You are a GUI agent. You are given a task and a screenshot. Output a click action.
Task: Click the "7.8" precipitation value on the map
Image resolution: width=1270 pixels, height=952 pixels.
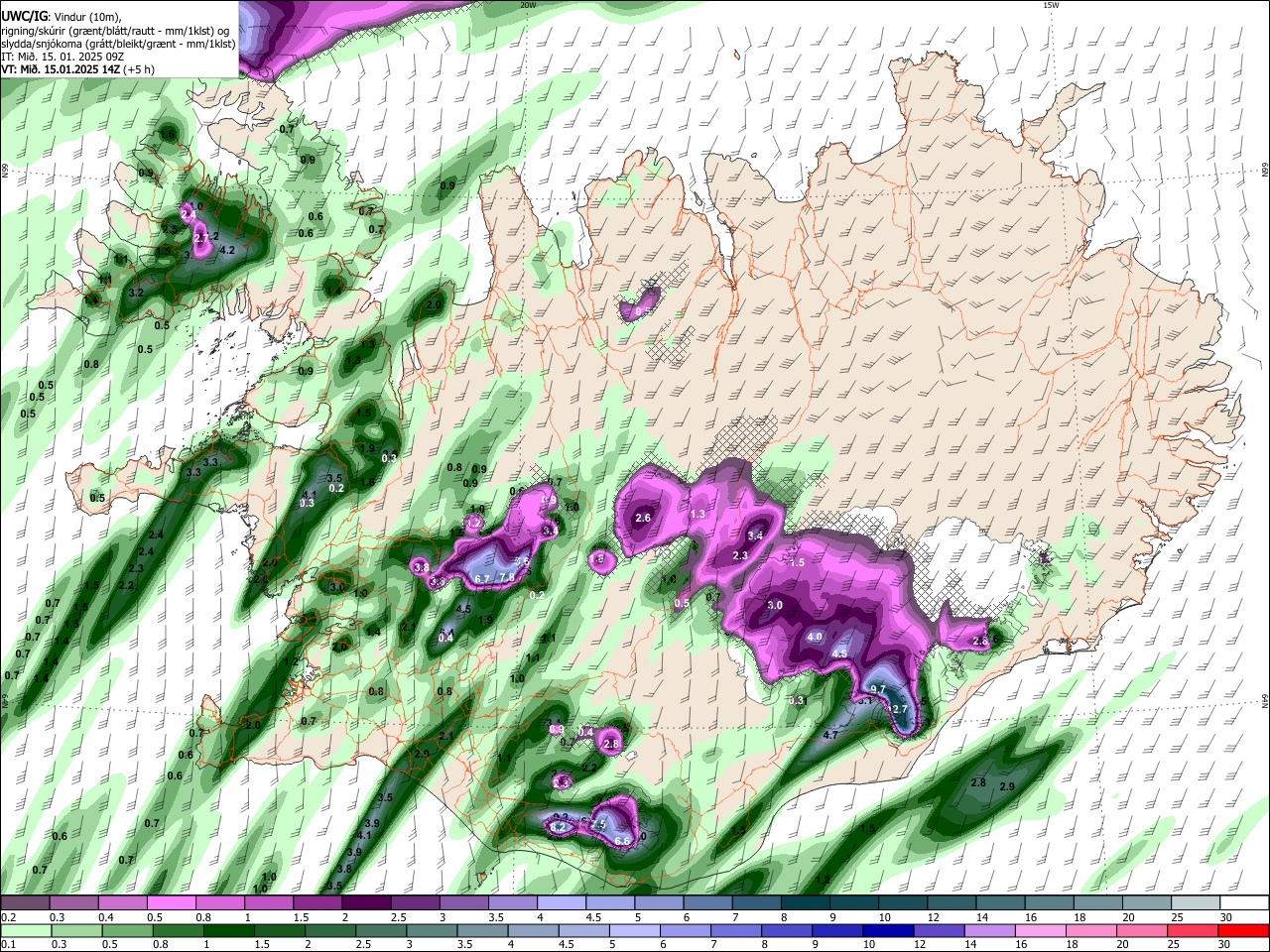(506, 578)
